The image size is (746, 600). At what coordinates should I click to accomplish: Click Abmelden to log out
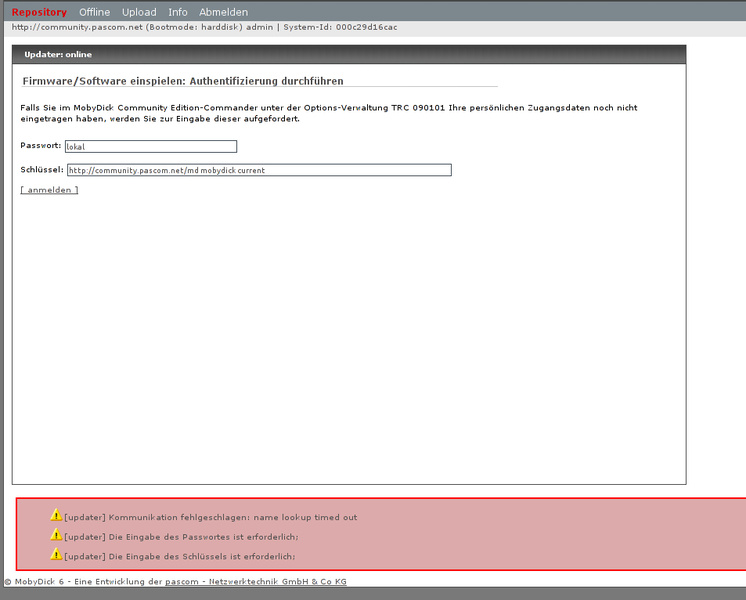click(x=223, y=12)
